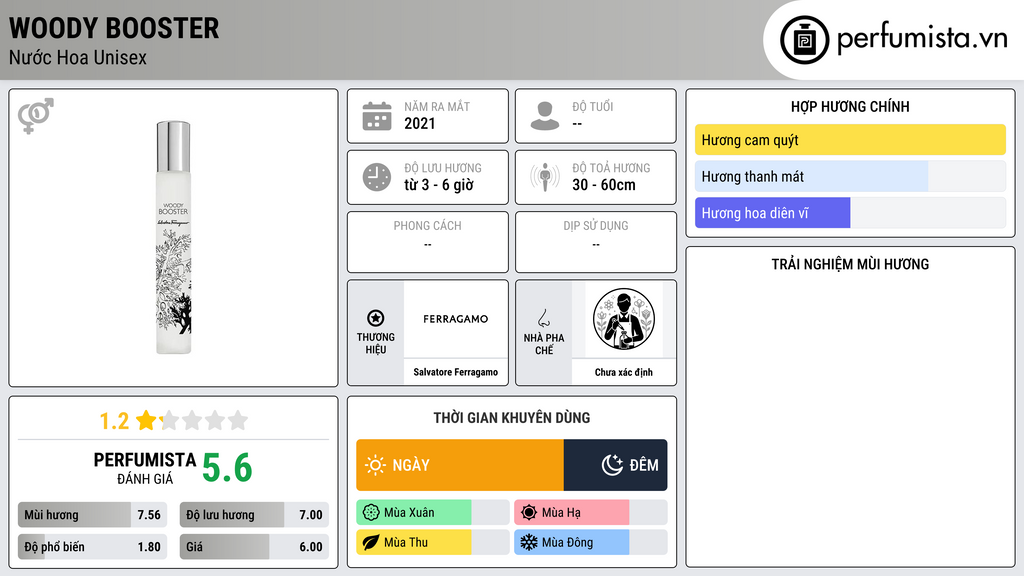This screenshot has width=1024, height=576.
Task: Click the Hương cam quýt accord bar
Action: (850, 140)
